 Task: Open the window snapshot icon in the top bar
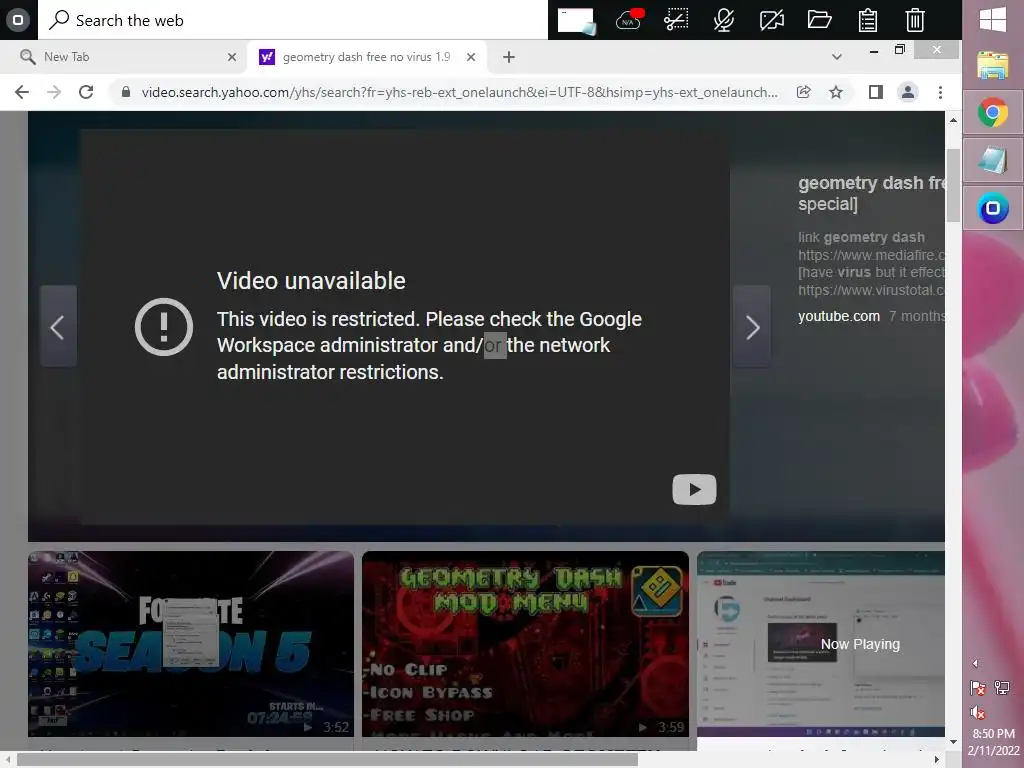[x=577, y=20]
